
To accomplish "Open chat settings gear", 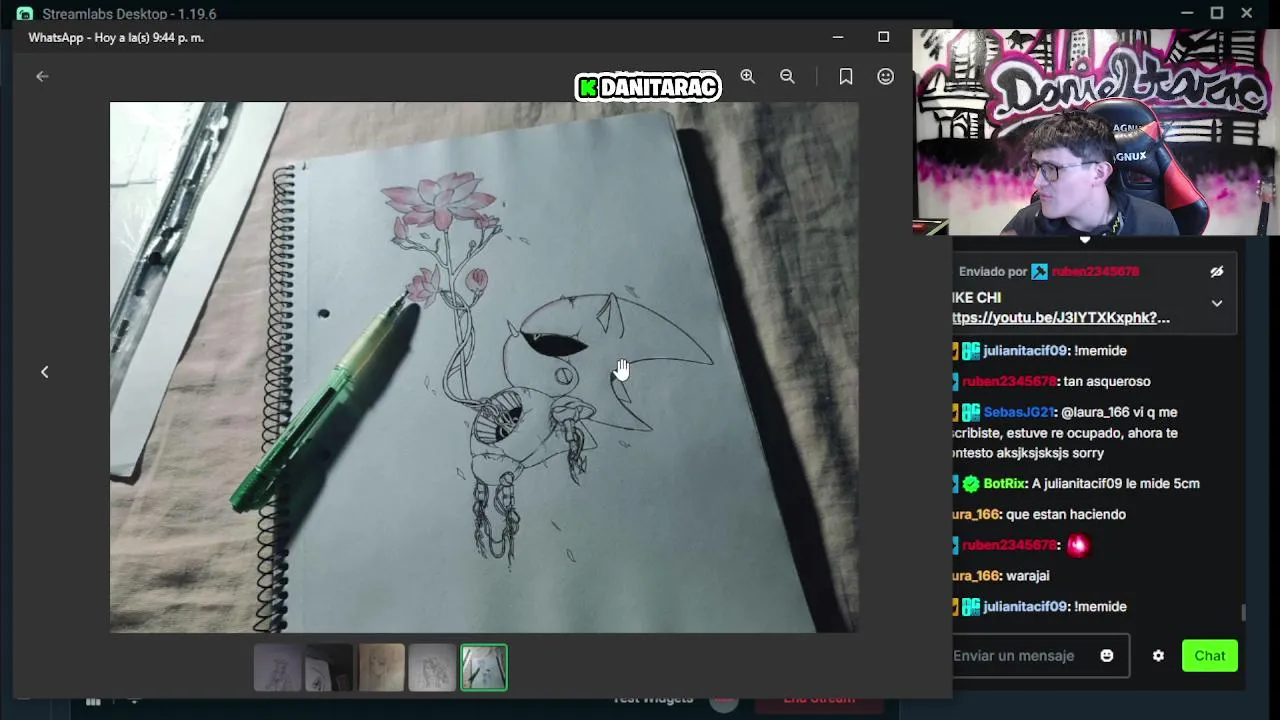I will pos(1158,656).
